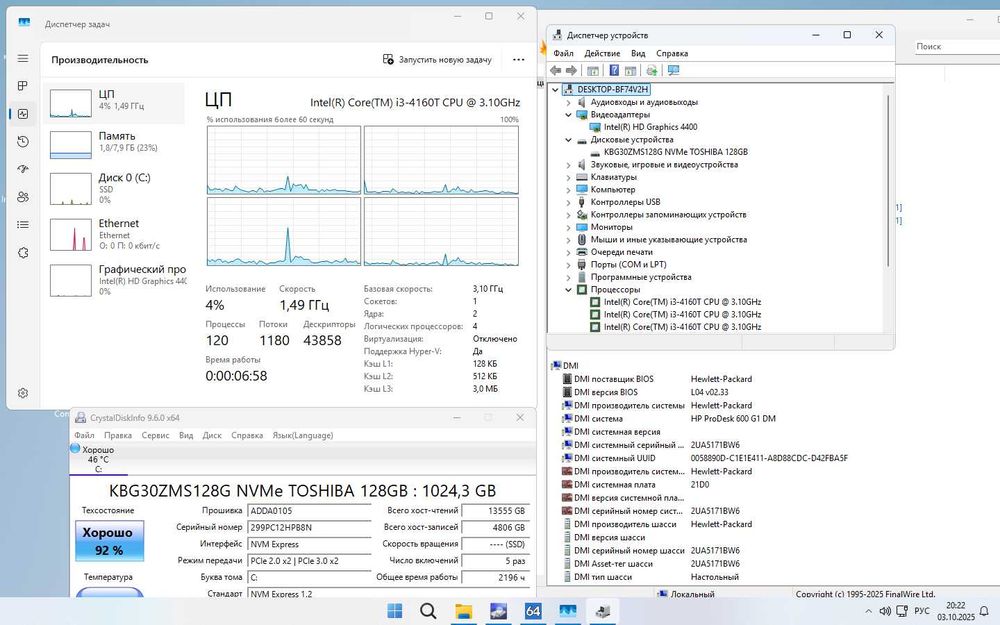Open Details list icon in Task Manager sidebar
This screenshot has height=625, width=1000.
pyautogui.click(x=23, y=224)
